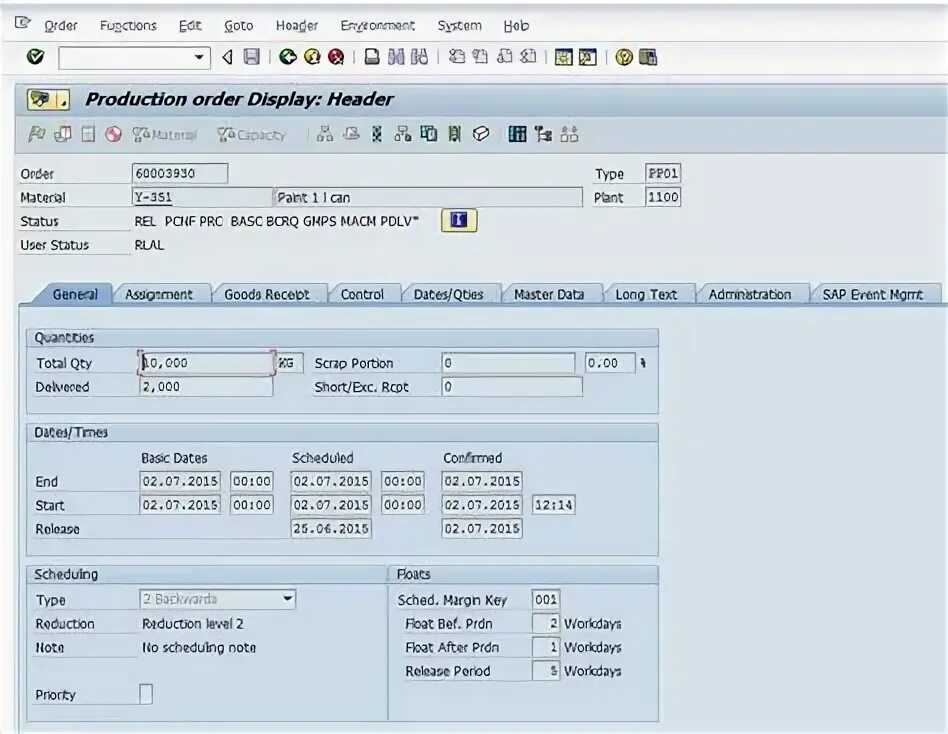
Task: Click the dark grid table icon
Action: (x=517, y=134)
